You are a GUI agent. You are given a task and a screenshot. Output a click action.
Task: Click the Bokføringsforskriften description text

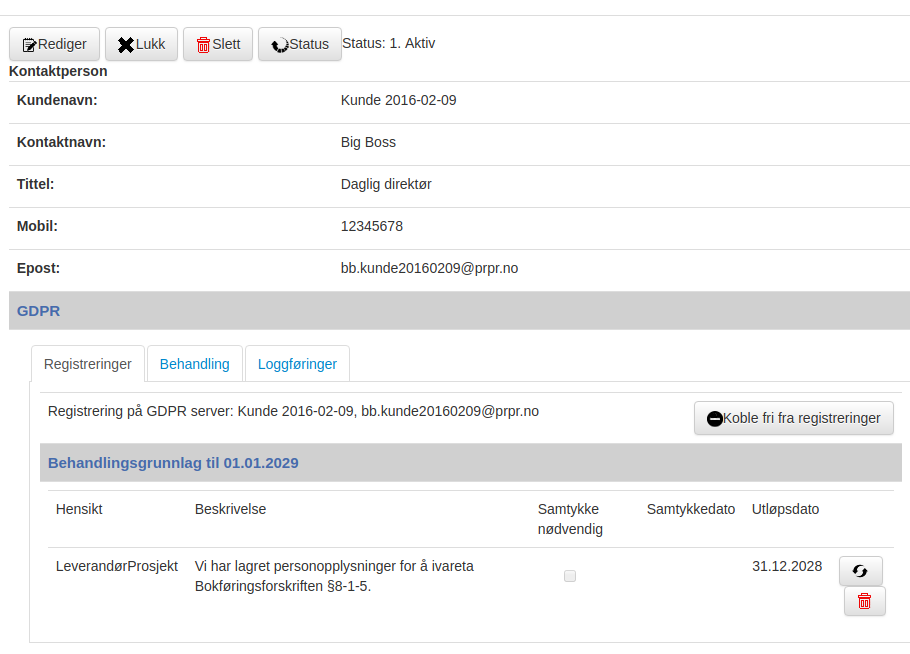click(334, 576)
